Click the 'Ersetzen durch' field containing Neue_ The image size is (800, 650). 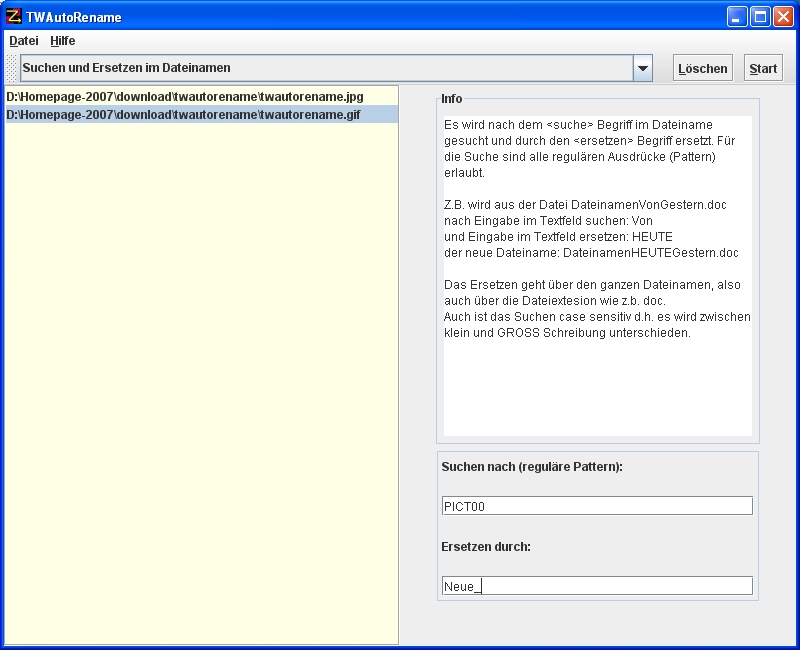(597, 586)
